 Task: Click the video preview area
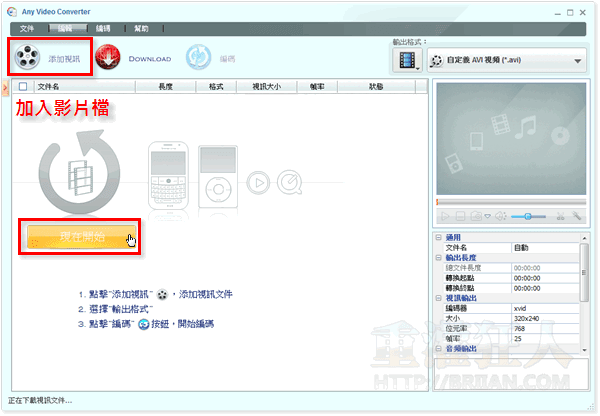[x=511, y=139]
